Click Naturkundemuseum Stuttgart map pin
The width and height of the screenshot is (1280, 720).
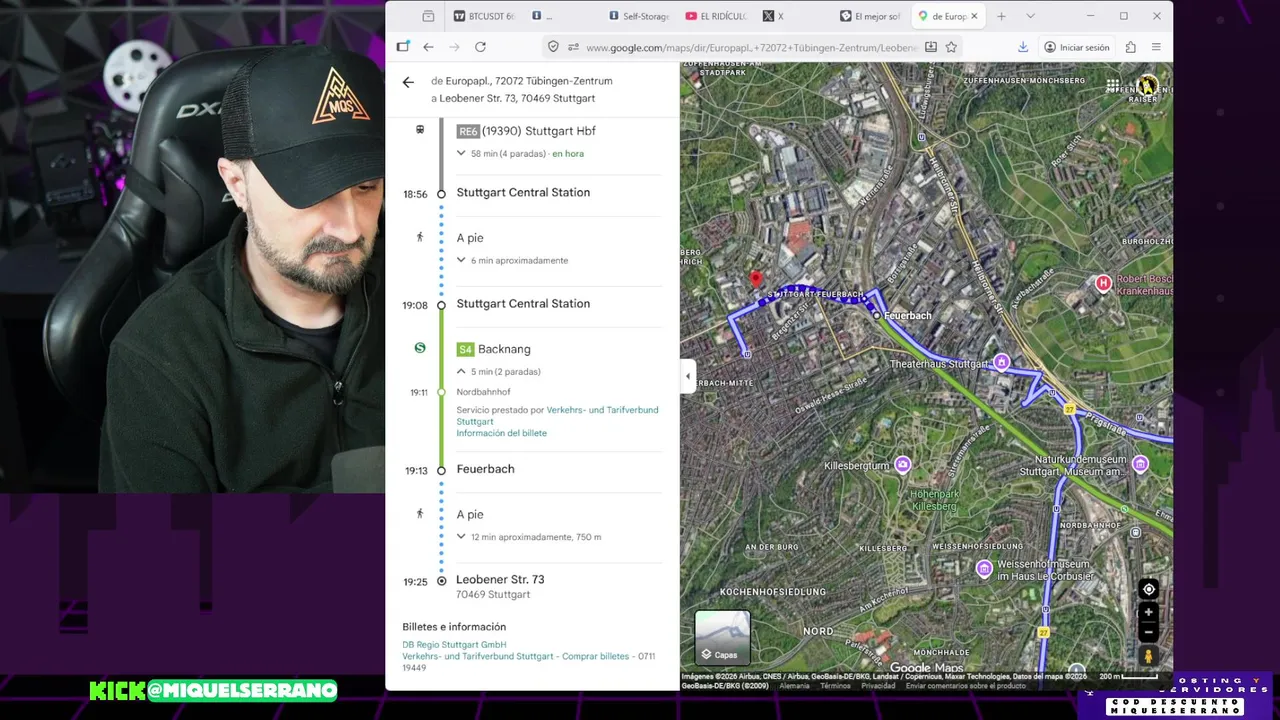(x=1140, y=464)
